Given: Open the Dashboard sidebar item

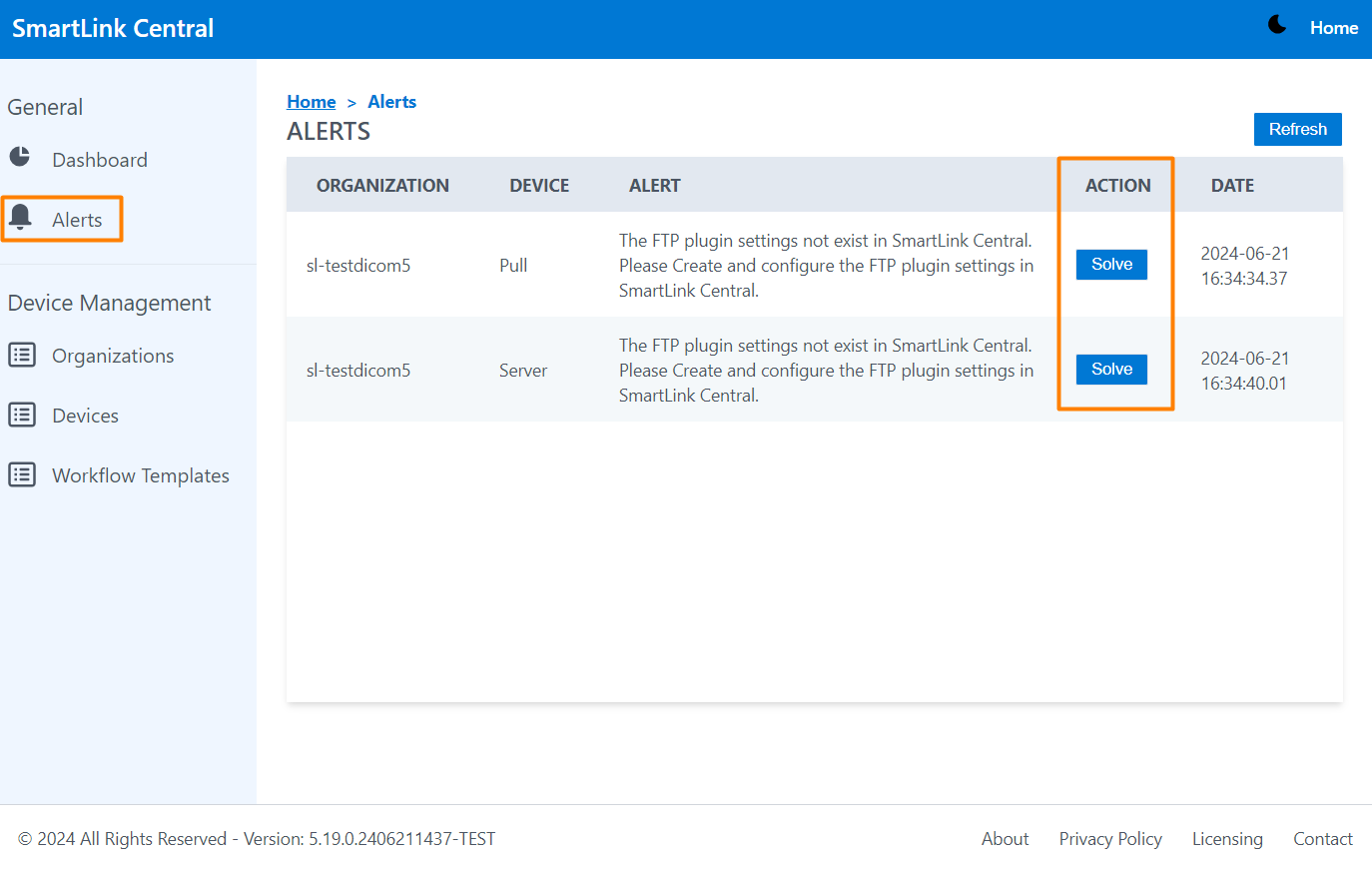Looking at the screenshot, I should click(x=99, y=160).
